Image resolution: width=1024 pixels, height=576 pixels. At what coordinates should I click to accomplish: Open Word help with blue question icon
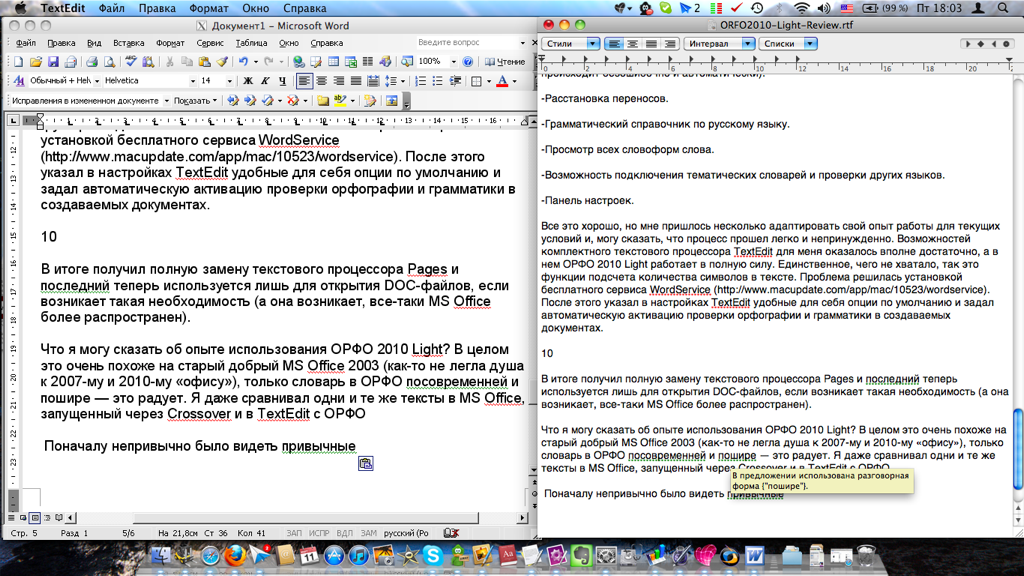click(467, 62)
